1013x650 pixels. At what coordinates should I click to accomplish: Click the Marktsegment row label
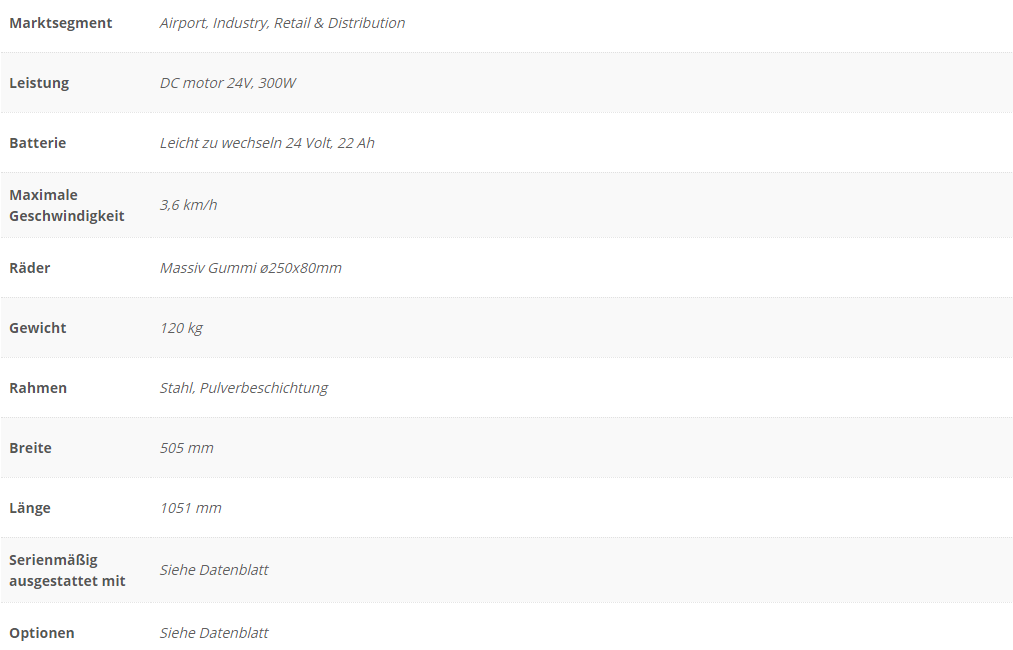61,23
